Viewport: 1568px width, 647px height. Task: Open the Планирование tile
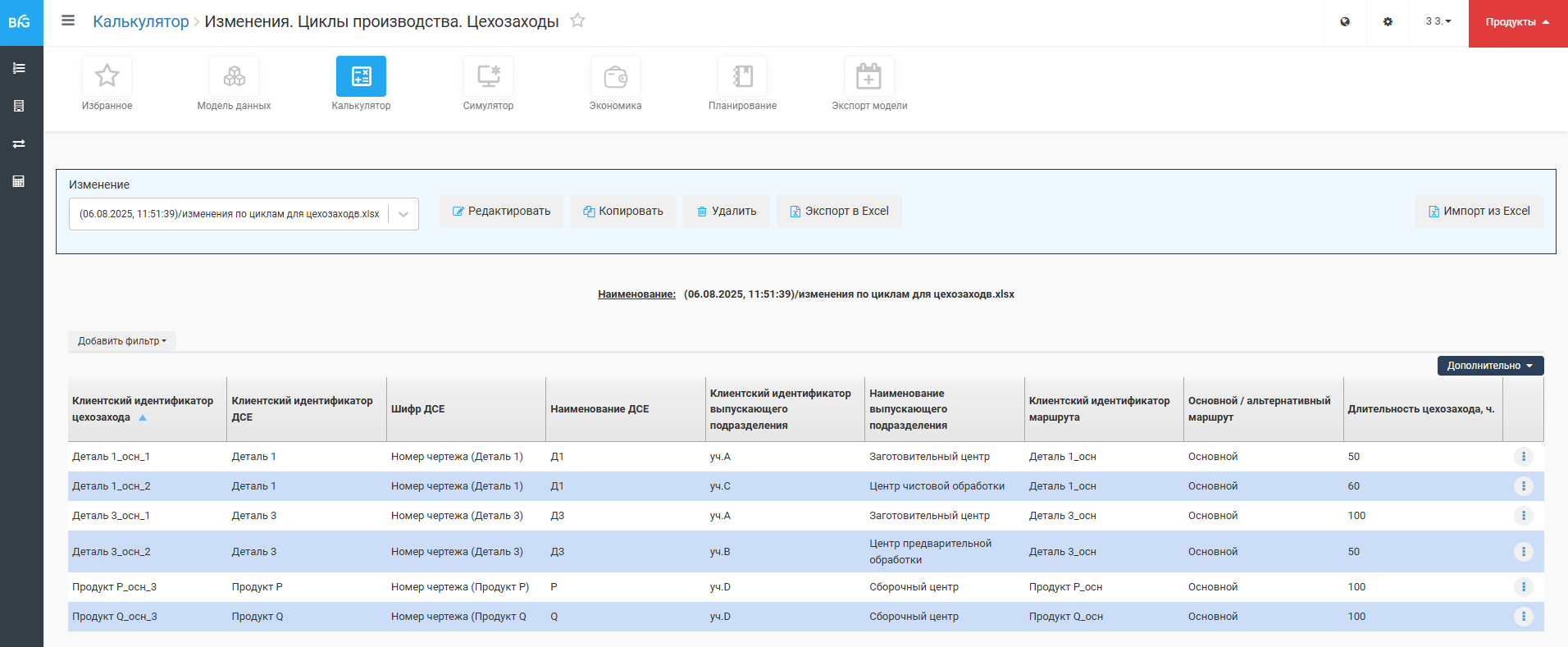tap(742, 76)
